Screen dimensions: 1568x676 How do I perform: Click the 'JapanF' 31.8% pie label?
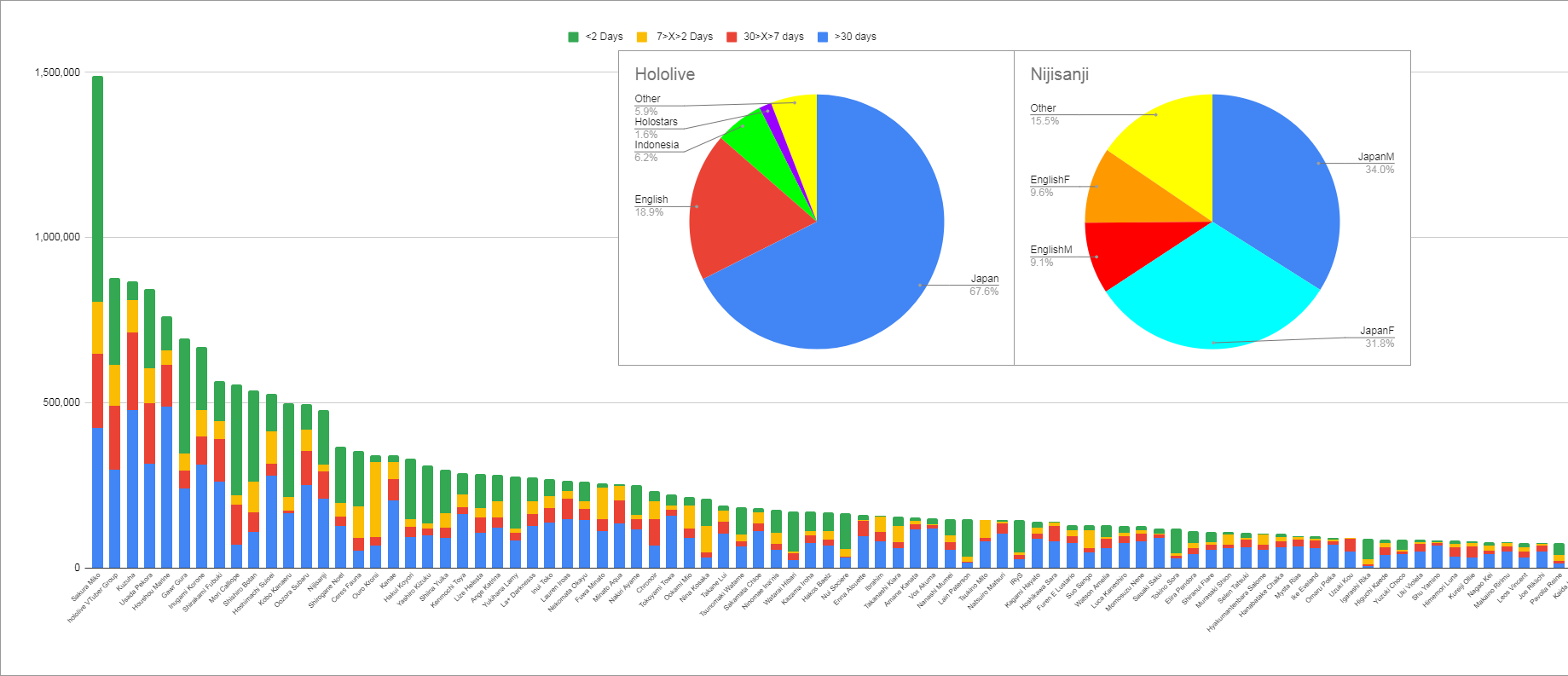[1378, 337]
